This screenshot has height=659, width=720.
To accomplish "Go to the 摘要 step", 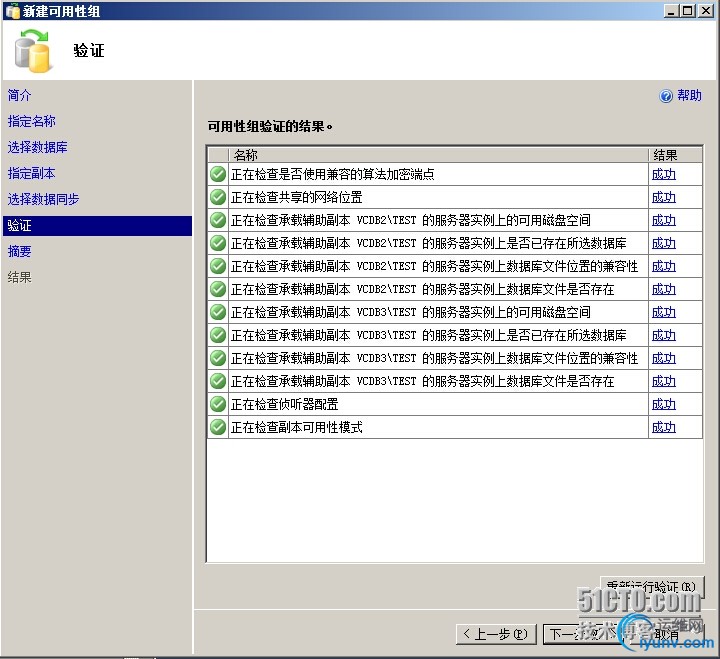I will coord(19,252).
